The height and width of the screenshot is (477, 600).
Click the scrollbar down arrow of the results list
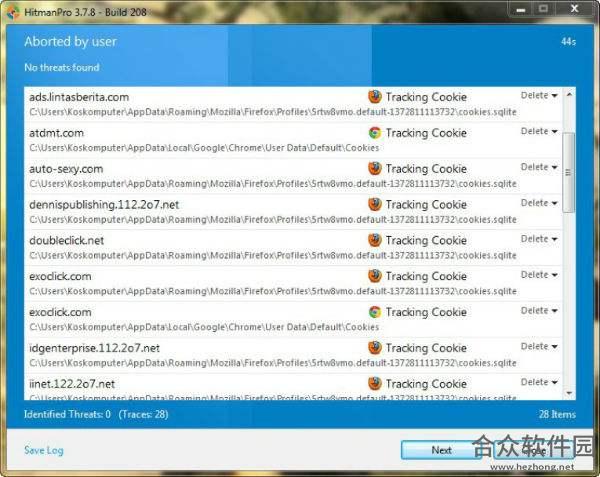[x=569, y=393]
